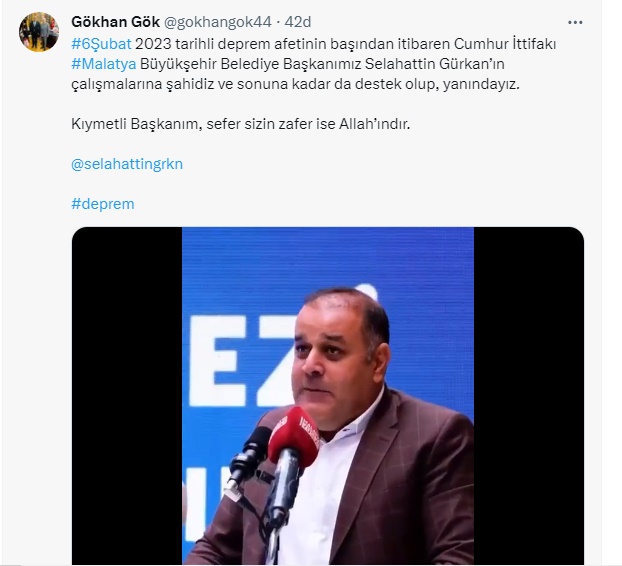
Task: Click the name 'Selahattin Gürkan'ın' in the tweet
Action: (434, 64)
